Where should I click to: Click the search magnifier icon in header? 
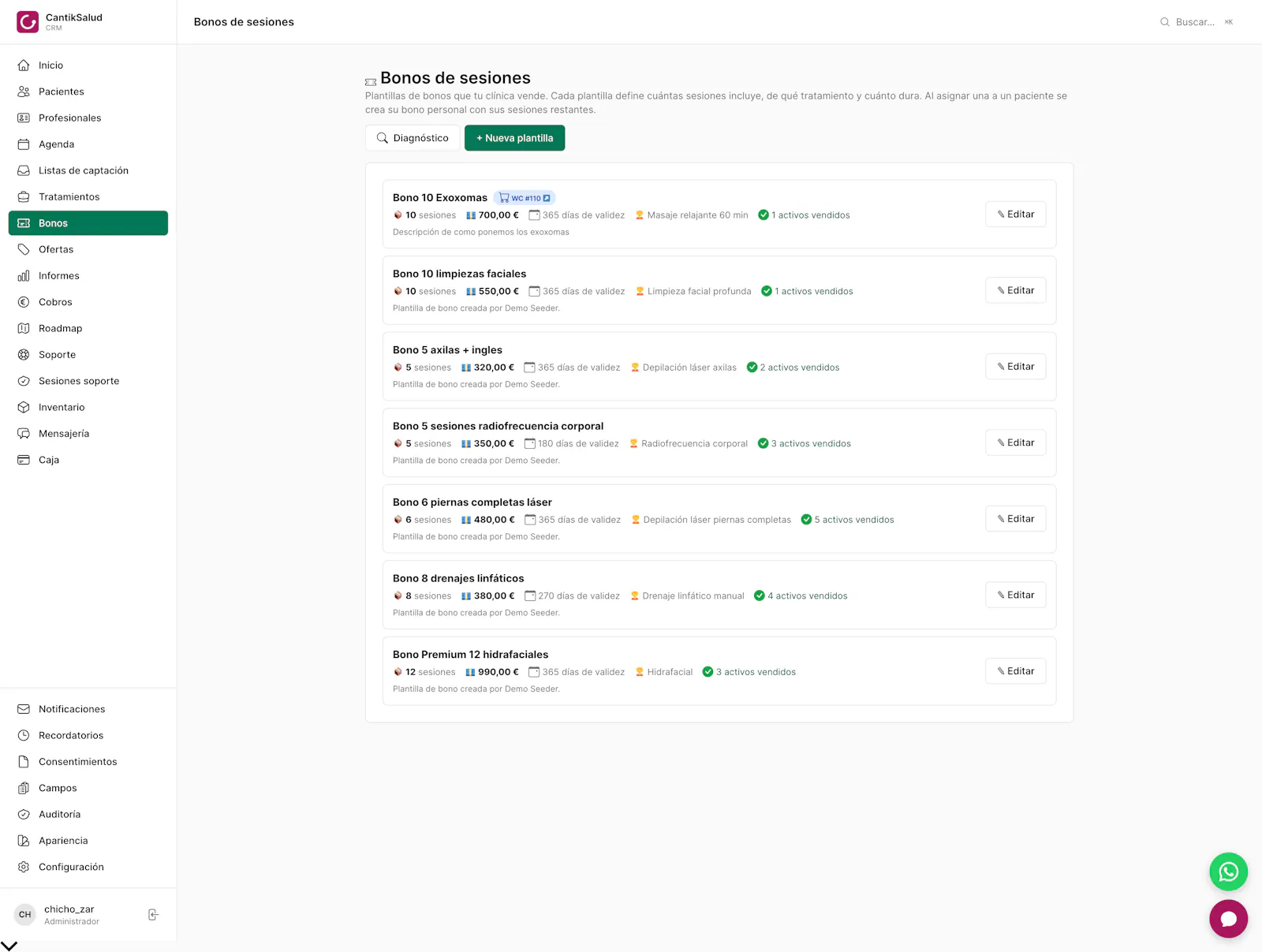(1164, 22)
